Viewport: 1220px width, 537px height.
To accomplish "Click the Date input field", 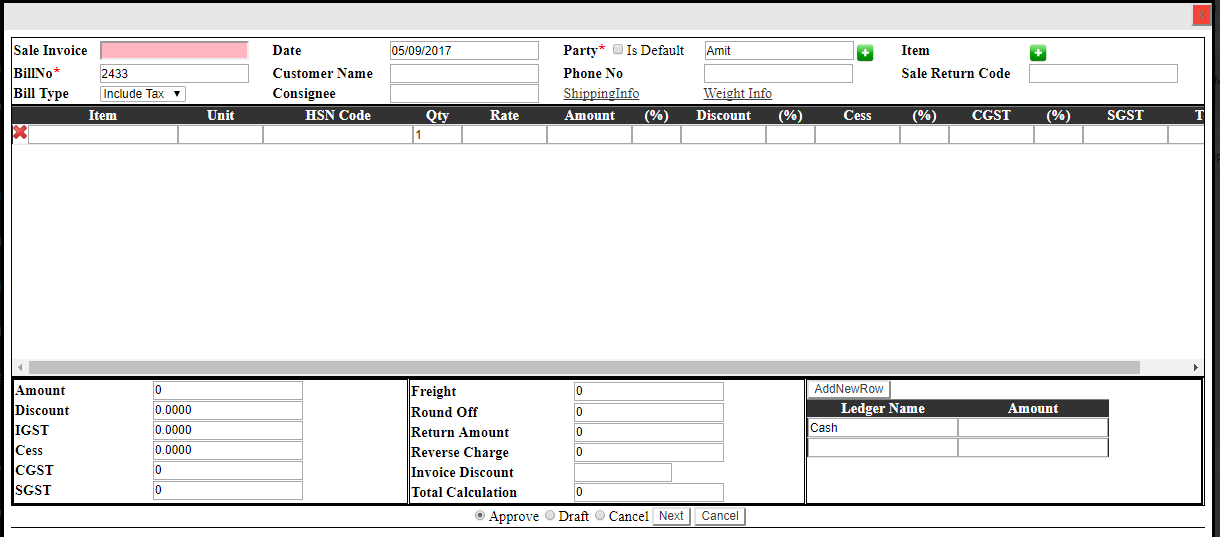I will tap(464, 51).
